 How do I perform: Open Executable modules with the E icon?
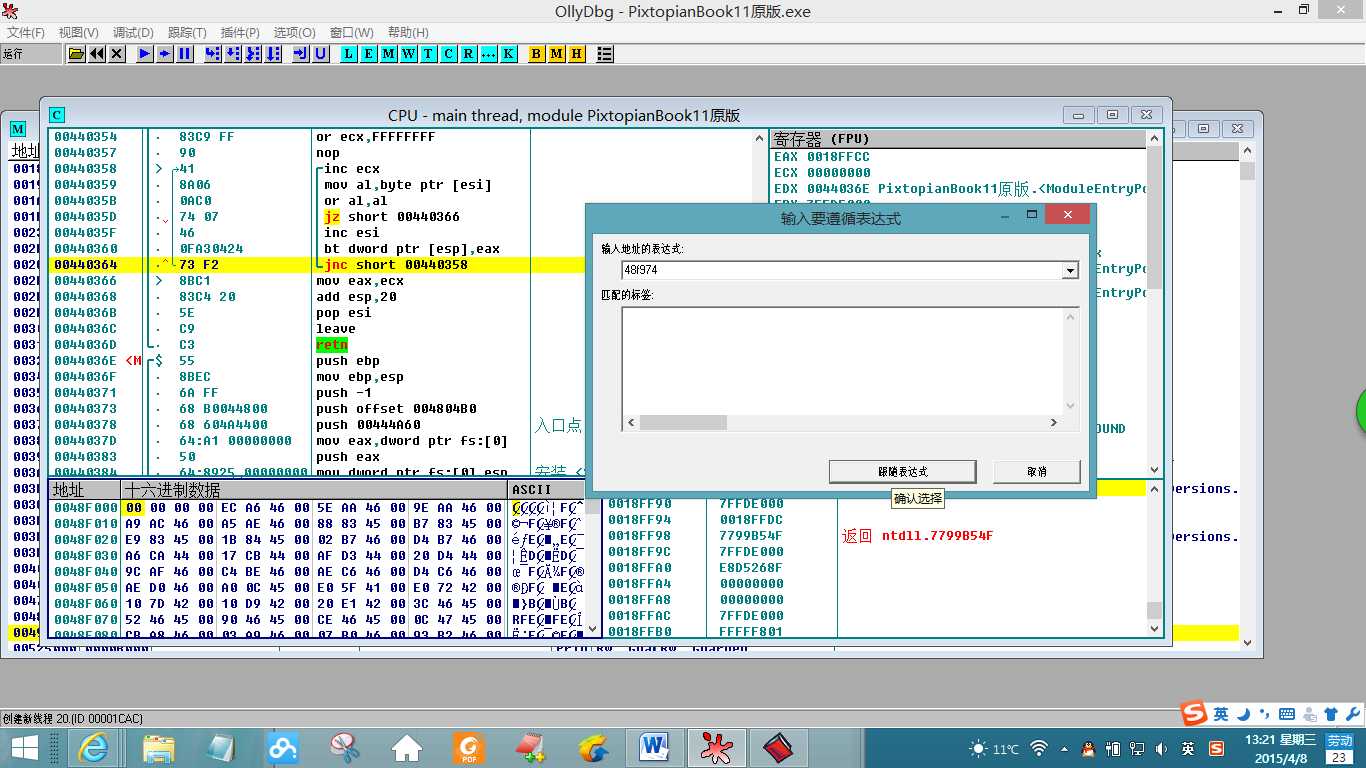pyautogui.click(x=369, y=54)
